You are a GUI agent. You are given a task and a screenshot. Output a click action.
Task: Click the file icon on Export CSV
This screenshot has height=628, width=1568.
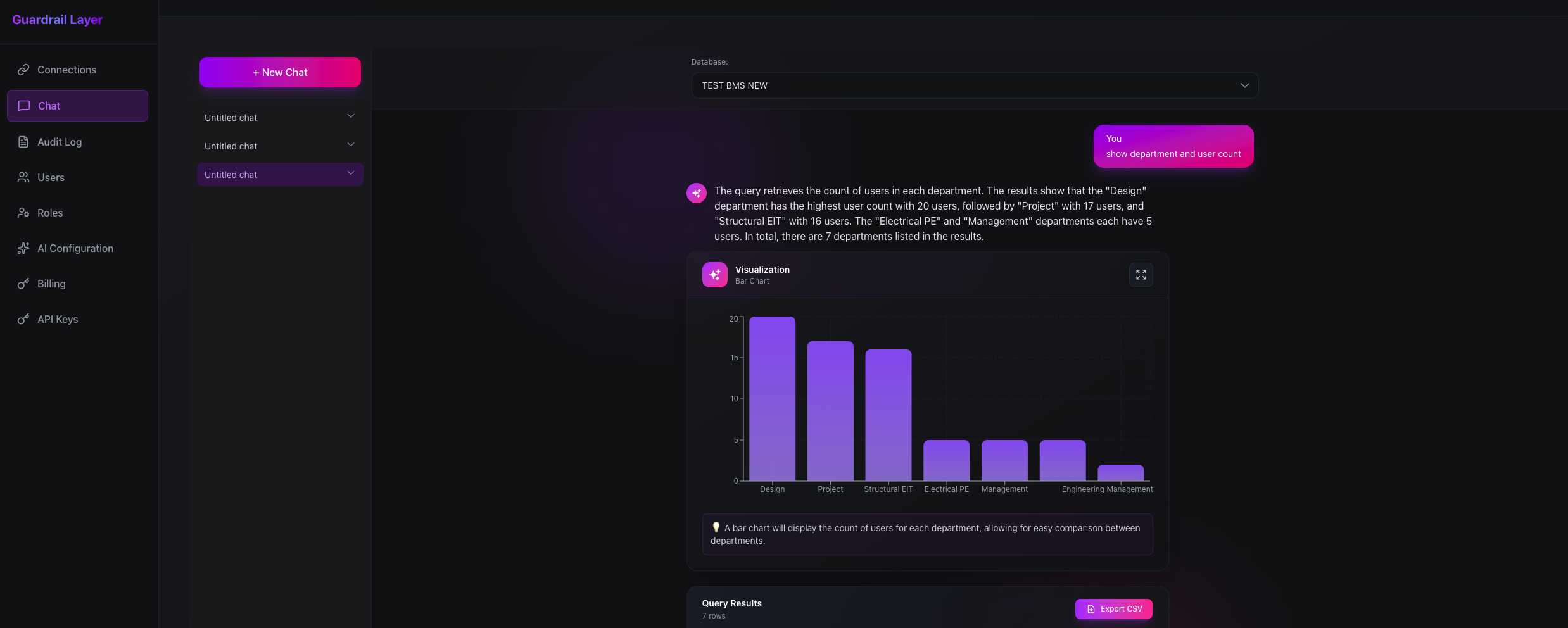(x=1091, y=609)
